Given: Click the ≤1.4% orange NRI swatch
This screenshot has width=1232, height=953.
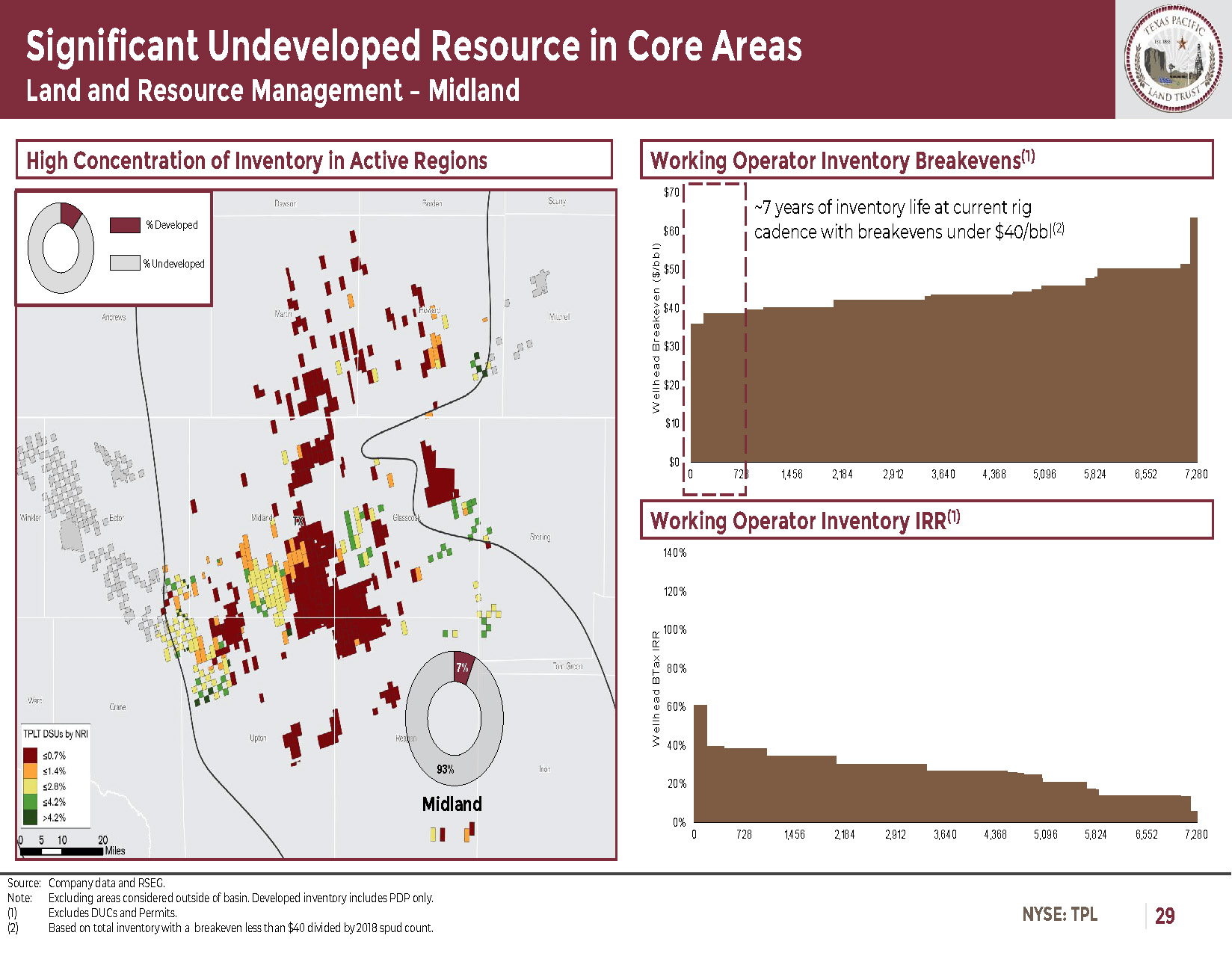Looking at the screenshot, I should coord(31,771).
